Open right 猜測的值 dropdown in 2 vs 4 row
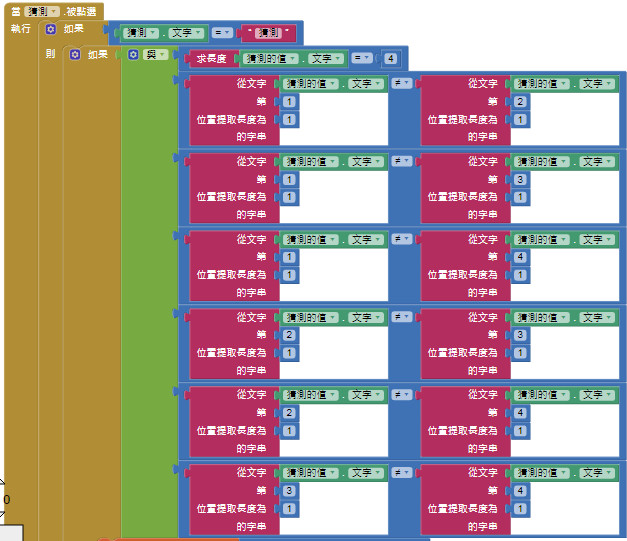627x541 pixels. tap(542, 395)
